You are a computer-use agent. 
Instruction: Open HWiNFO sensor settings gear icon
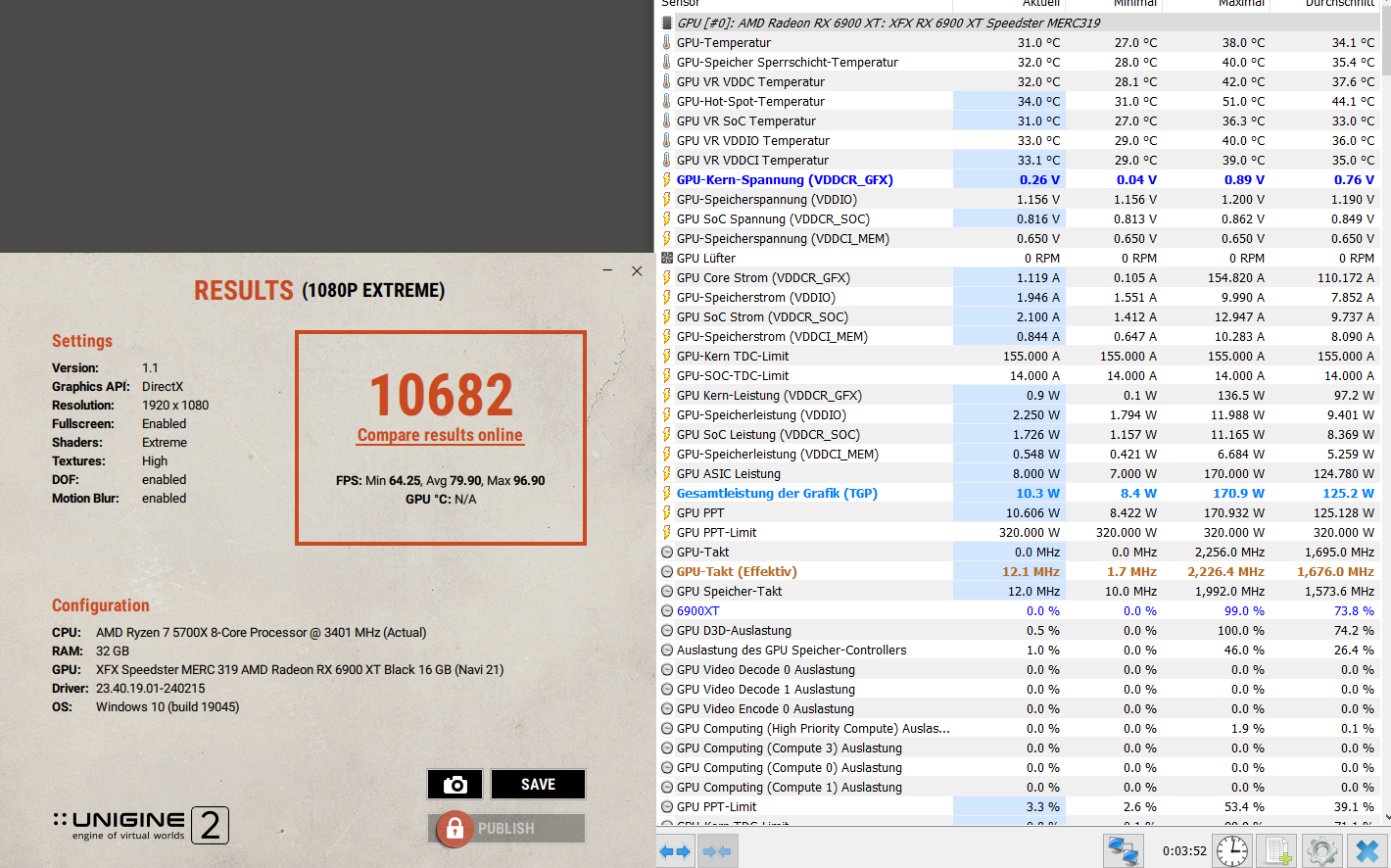pyautogui.click(x=1321, y=850)
